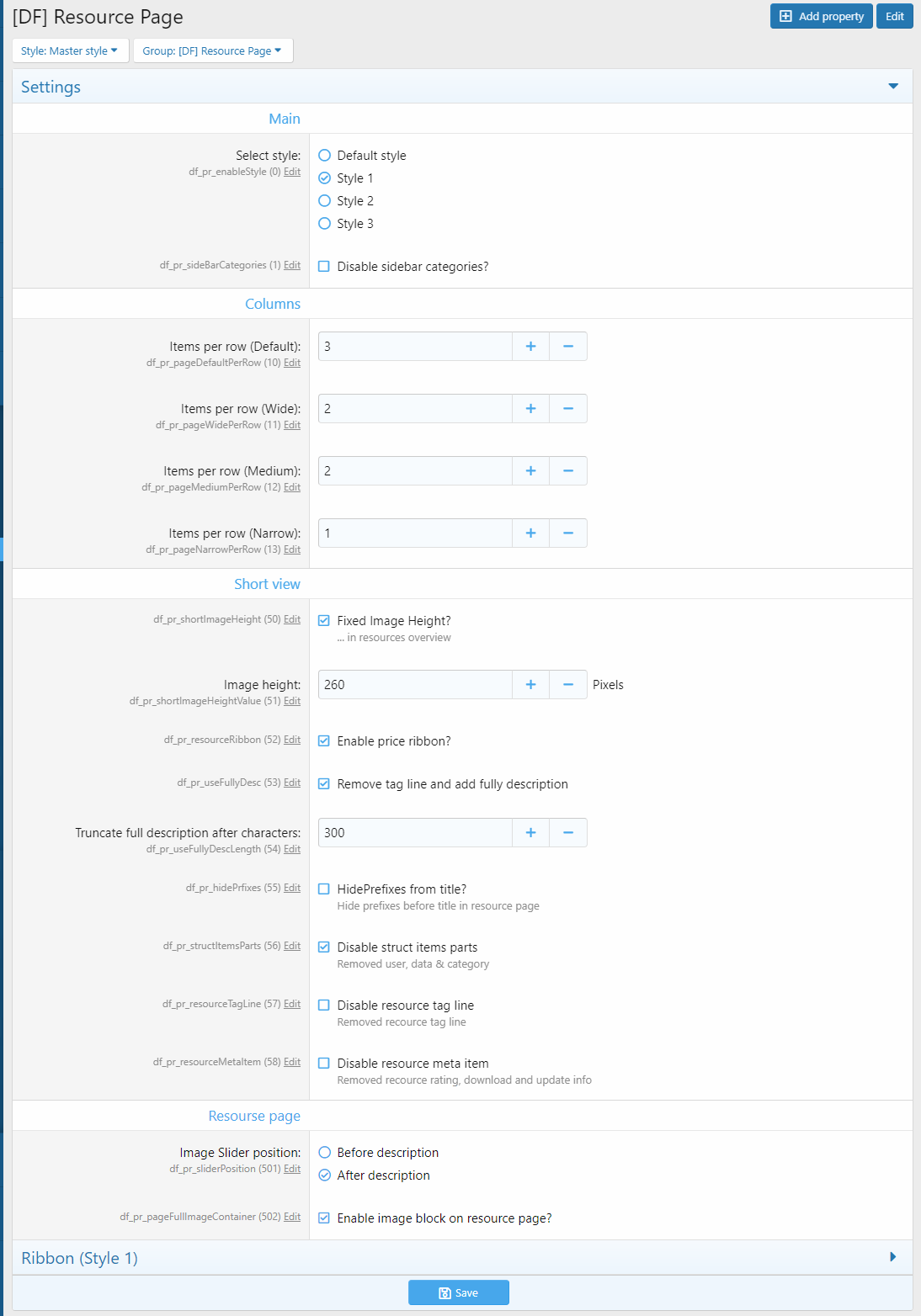Image resolution: width=921 pixels, height=1316 pixels.
Task: Expand the Ribbon (Style 1) section
Action: click(x=893, y=1257)
